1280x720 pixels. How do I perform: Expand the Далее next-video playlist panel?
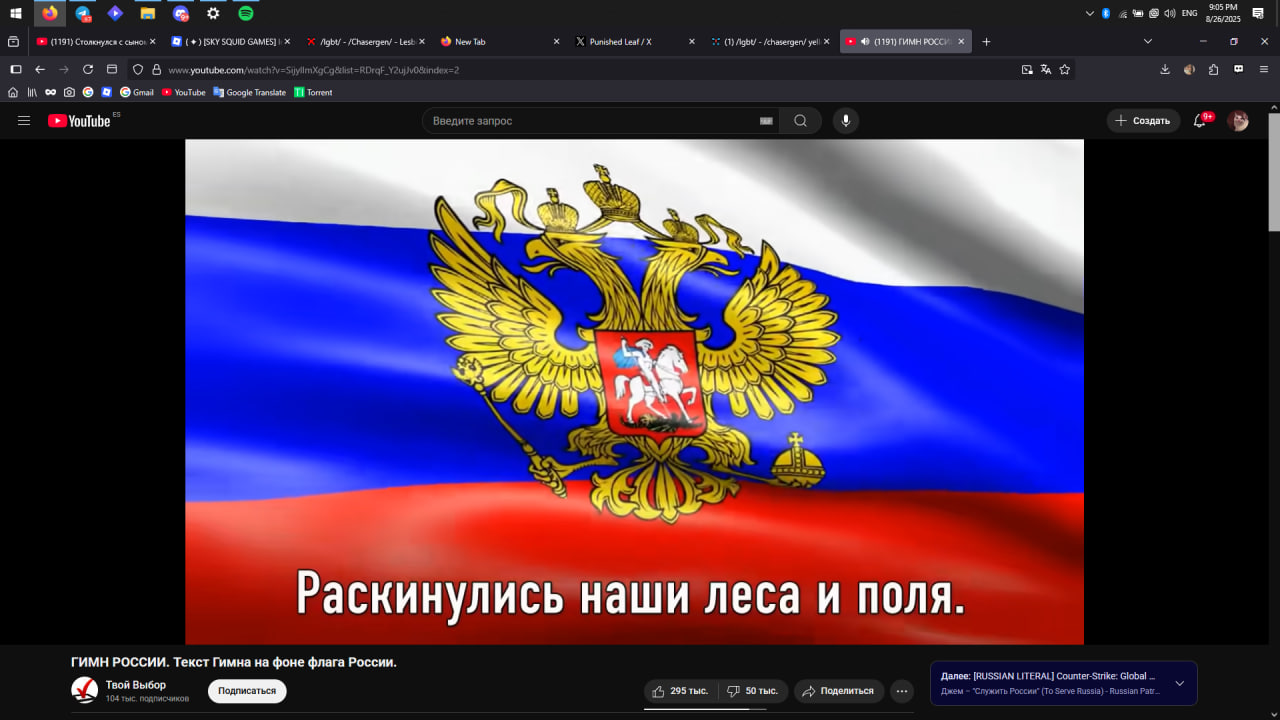point(1179,684)
